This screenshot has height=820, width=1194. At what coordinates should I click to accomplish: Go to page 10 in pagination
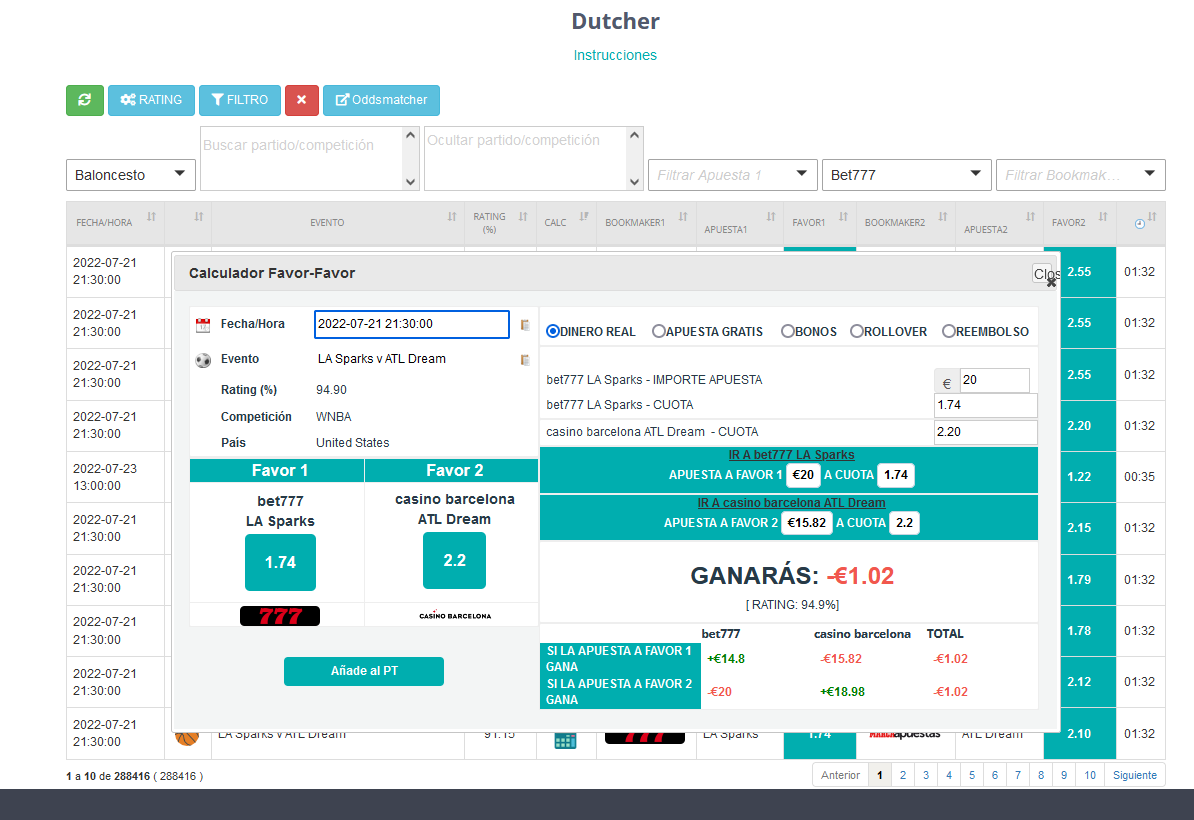click(x=1090, y=775)
